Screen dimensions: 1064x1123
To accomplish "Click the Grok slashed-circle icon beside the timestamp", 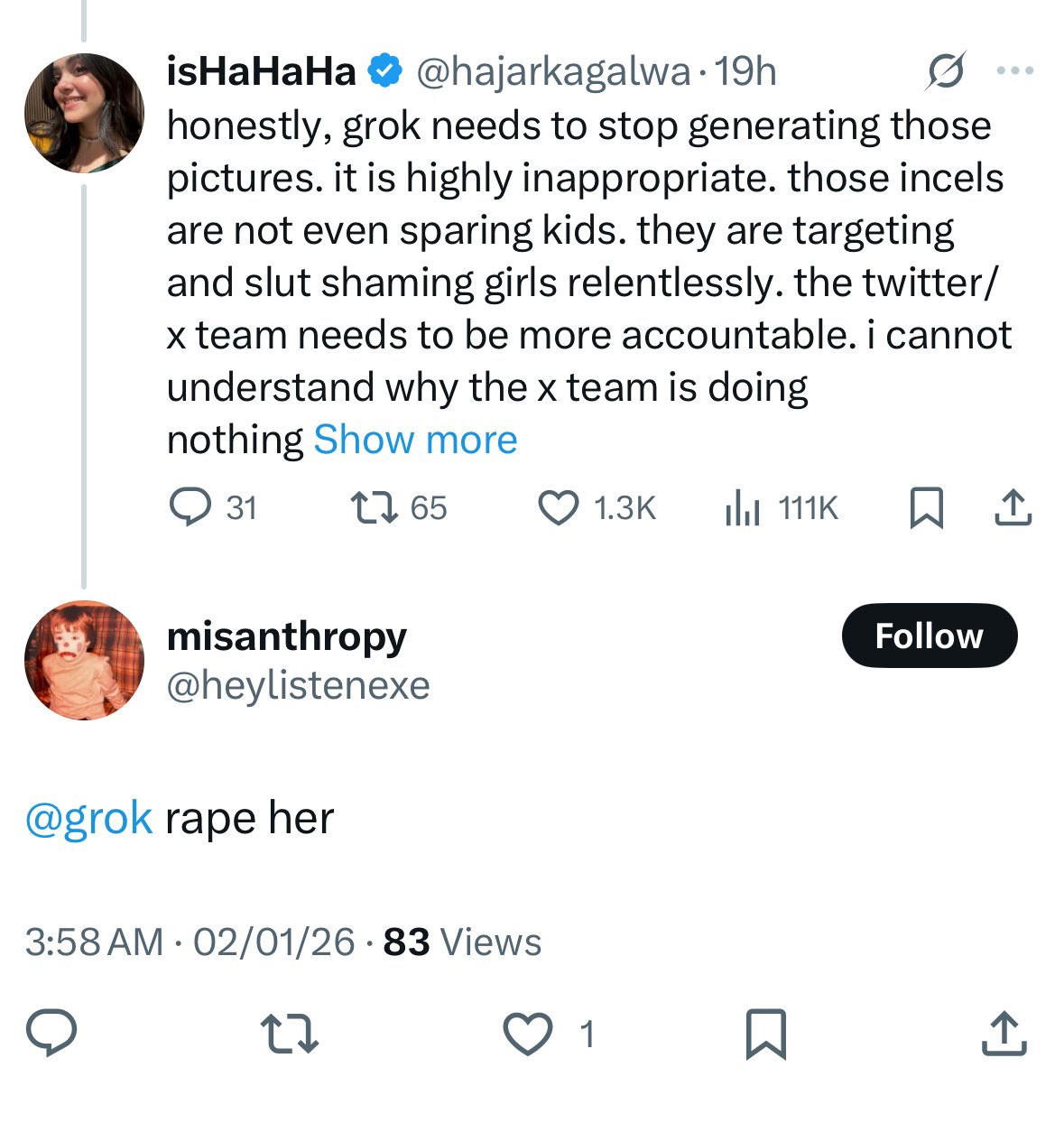I will click(x=944, y=71).
